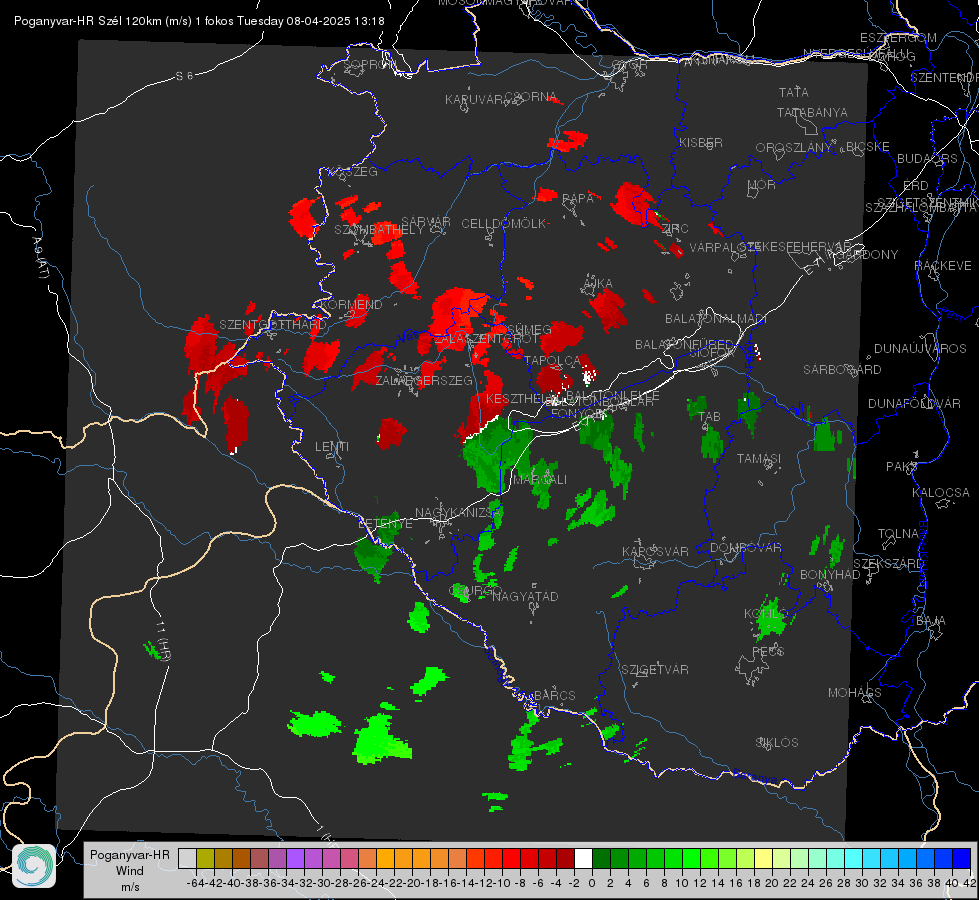Click the BALATONALMADI label
This screenshot has width=979, height=900.
[x=715, y=319]
